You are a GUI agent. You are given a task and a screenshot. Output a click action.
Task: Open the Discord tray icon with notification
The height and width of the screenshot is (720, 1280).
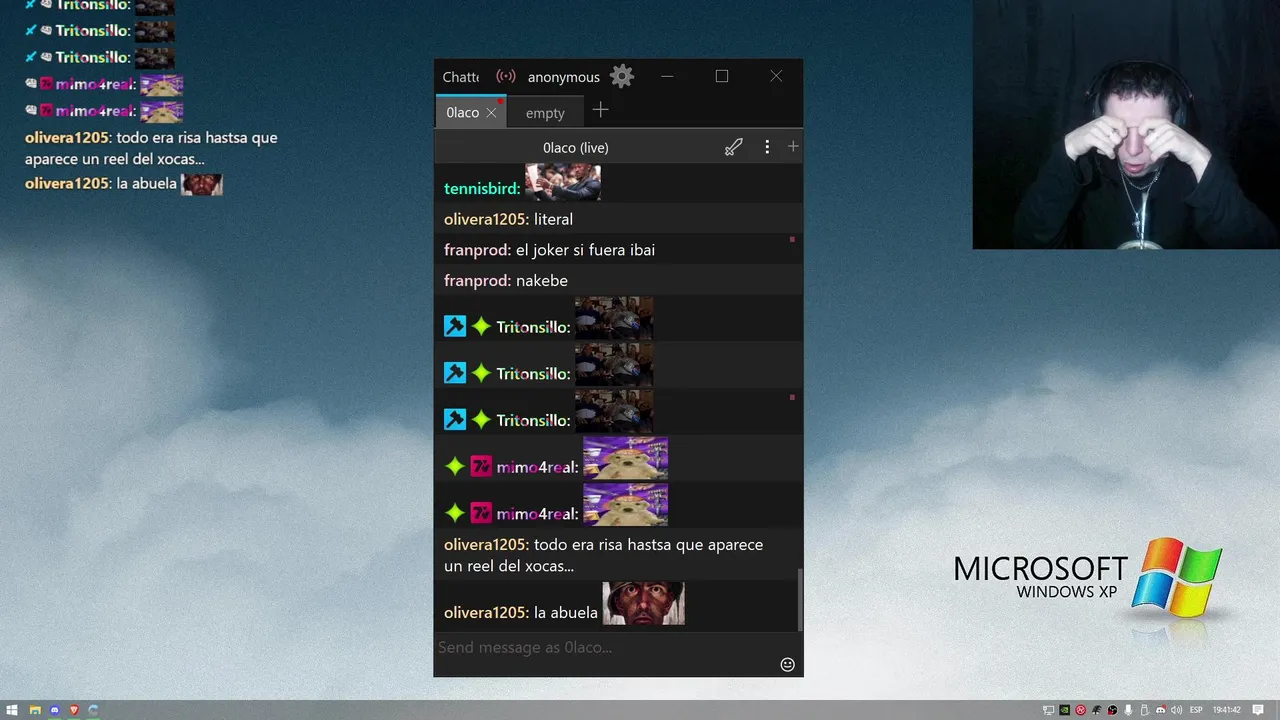pos(1161,710)
